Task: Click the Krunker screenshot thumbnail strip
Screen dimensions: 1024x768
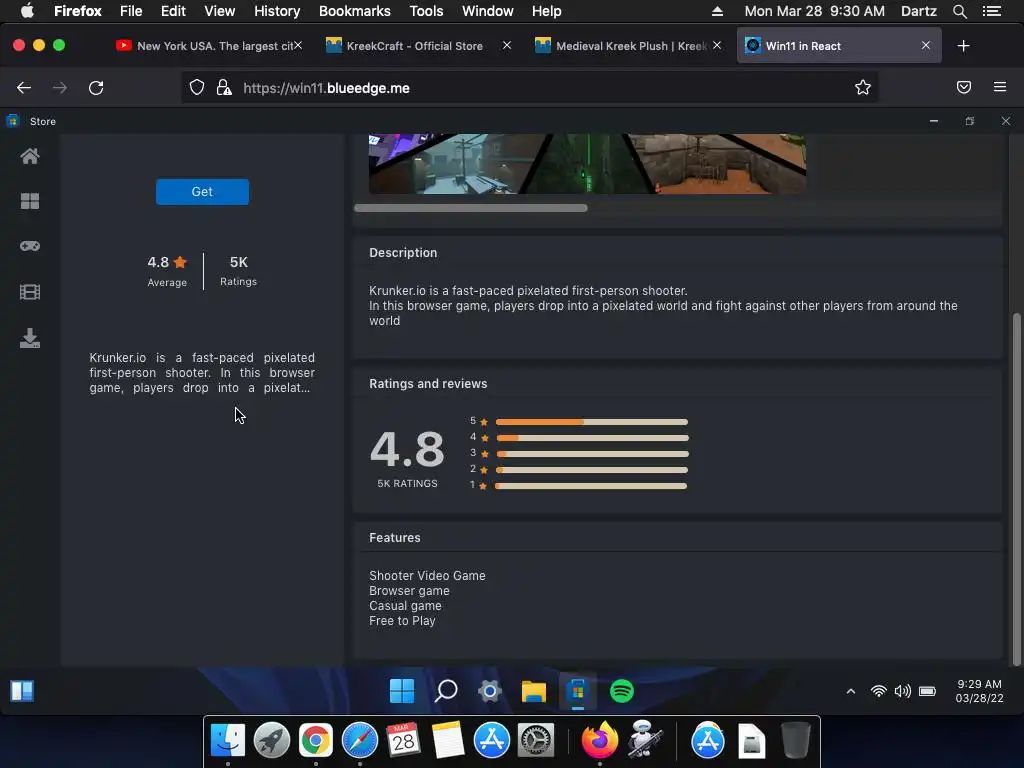Action: [587, 164]
